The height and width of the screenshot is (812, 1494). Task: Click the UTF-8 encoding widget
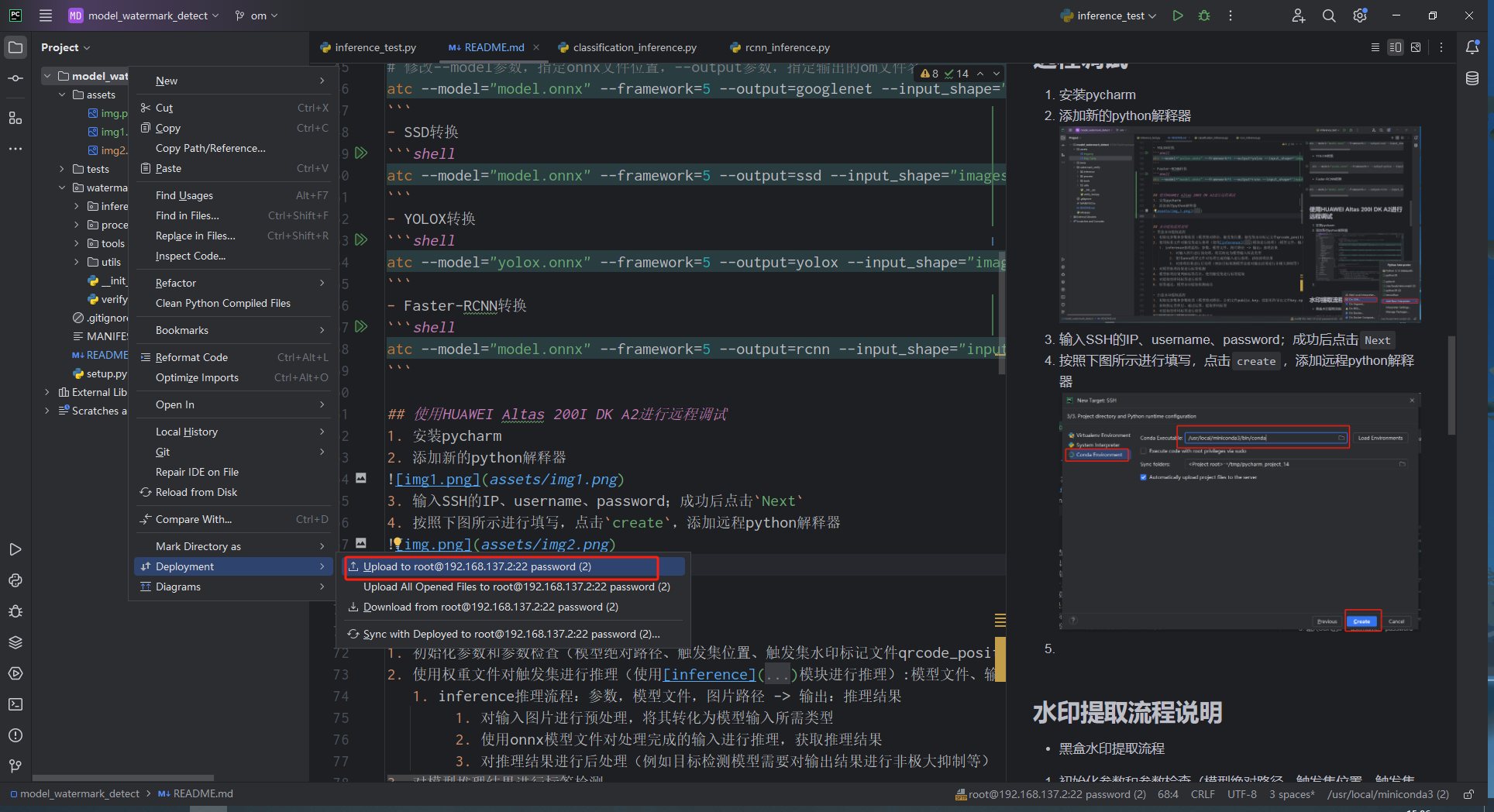(1242, 794)
